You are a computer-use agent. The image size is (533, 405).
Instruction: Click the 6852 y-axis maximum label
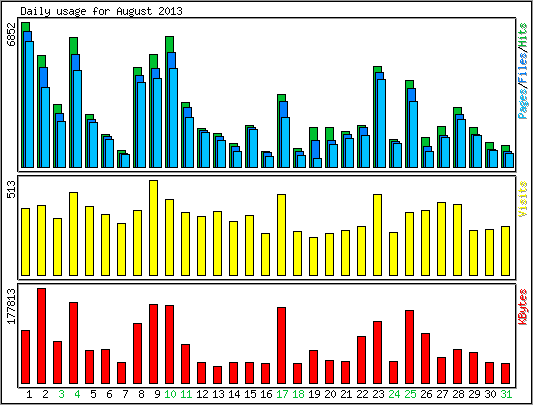[11, 34]
